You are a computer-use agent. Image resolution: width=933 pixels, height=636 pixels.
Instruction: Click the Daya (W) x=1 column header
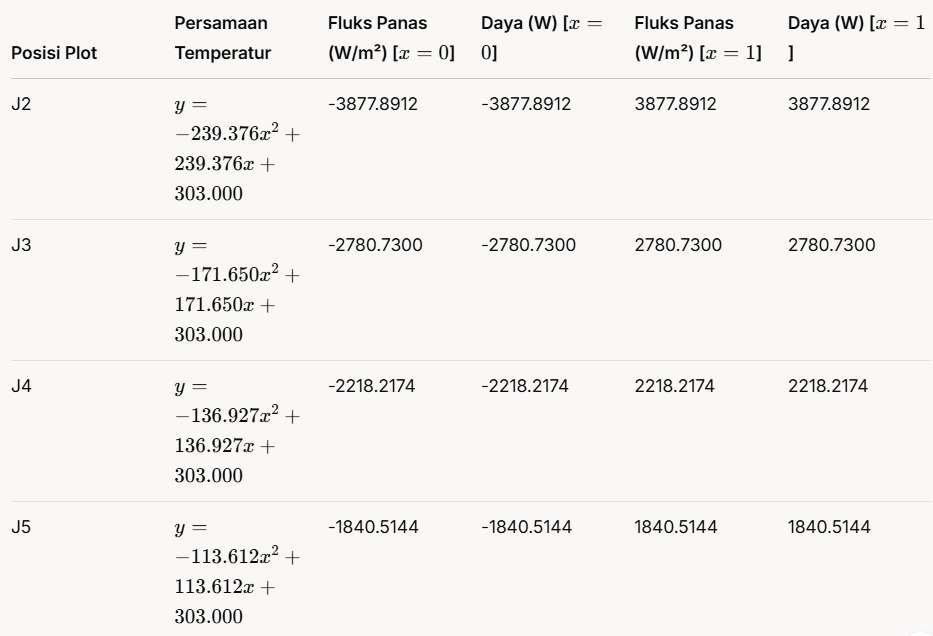(x=856, y=36)
